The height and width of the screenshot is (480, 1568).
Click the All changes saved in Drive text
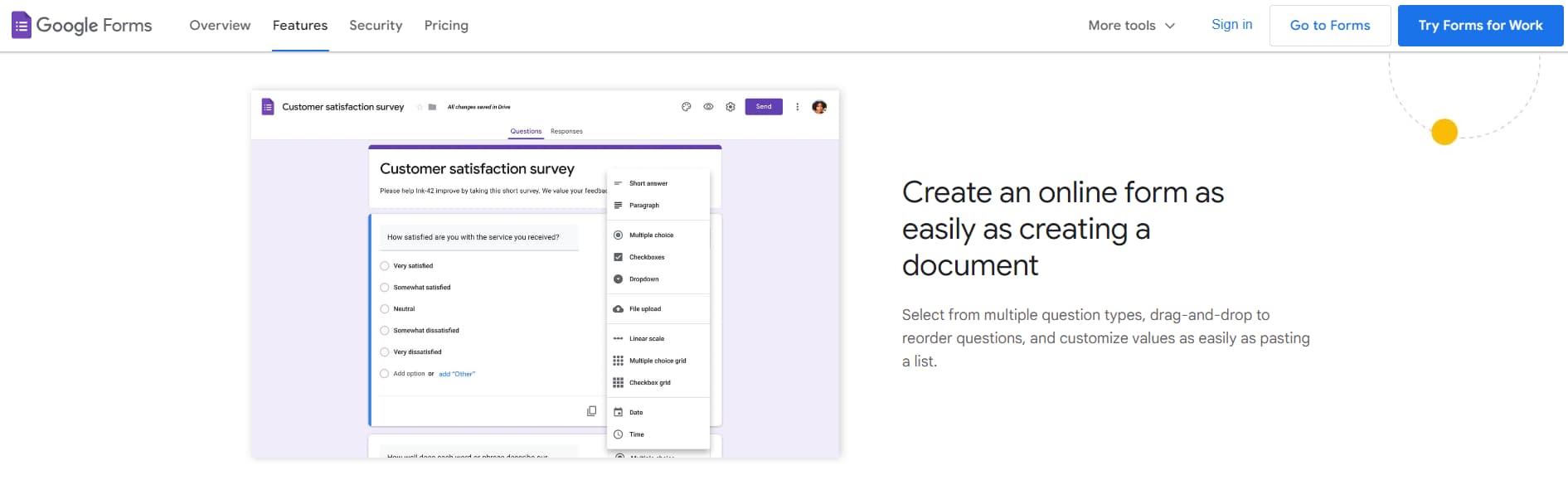click(x=479, y=107)
